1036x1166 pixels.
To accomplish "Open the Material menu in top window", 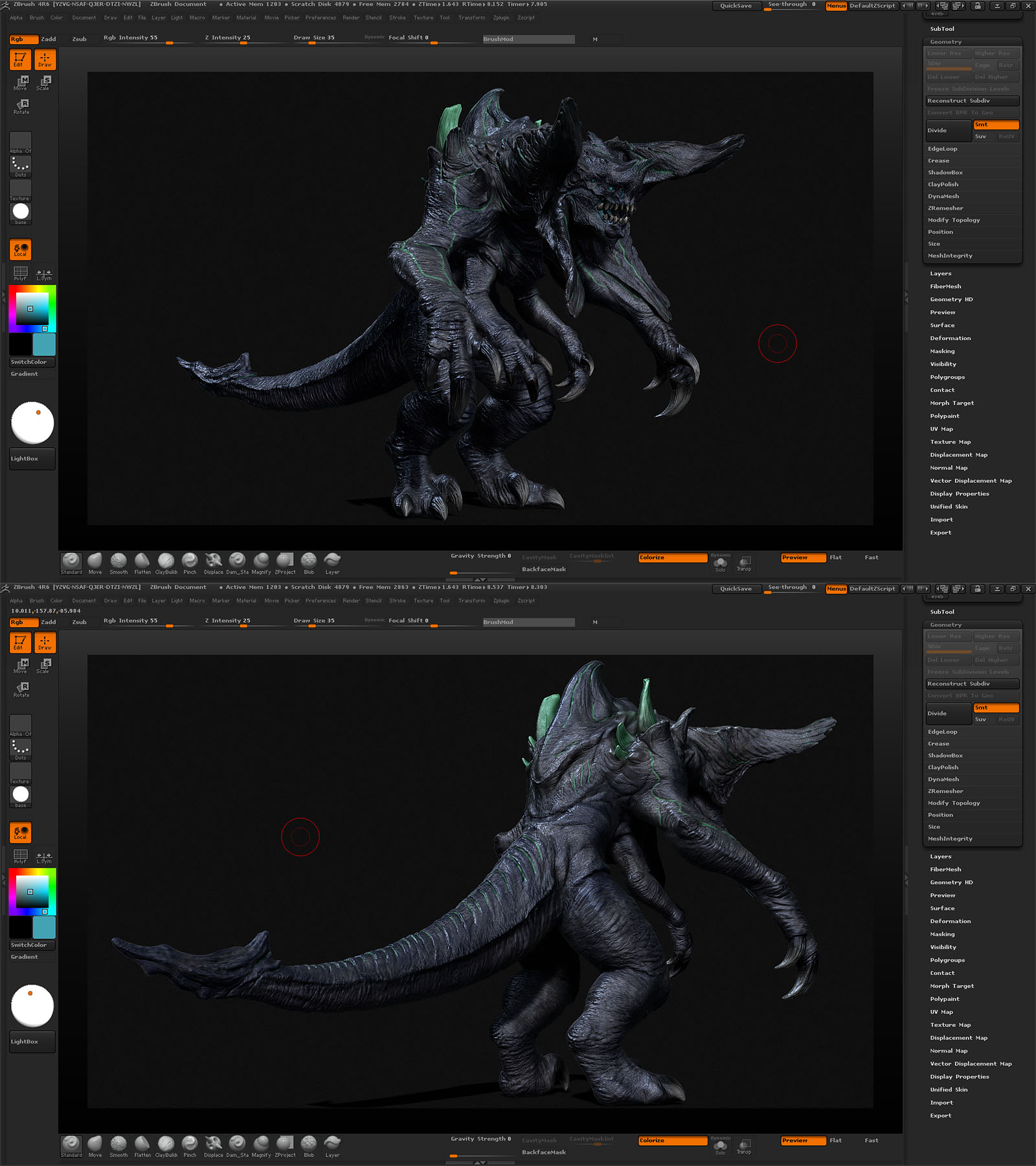I will point(246,18).
